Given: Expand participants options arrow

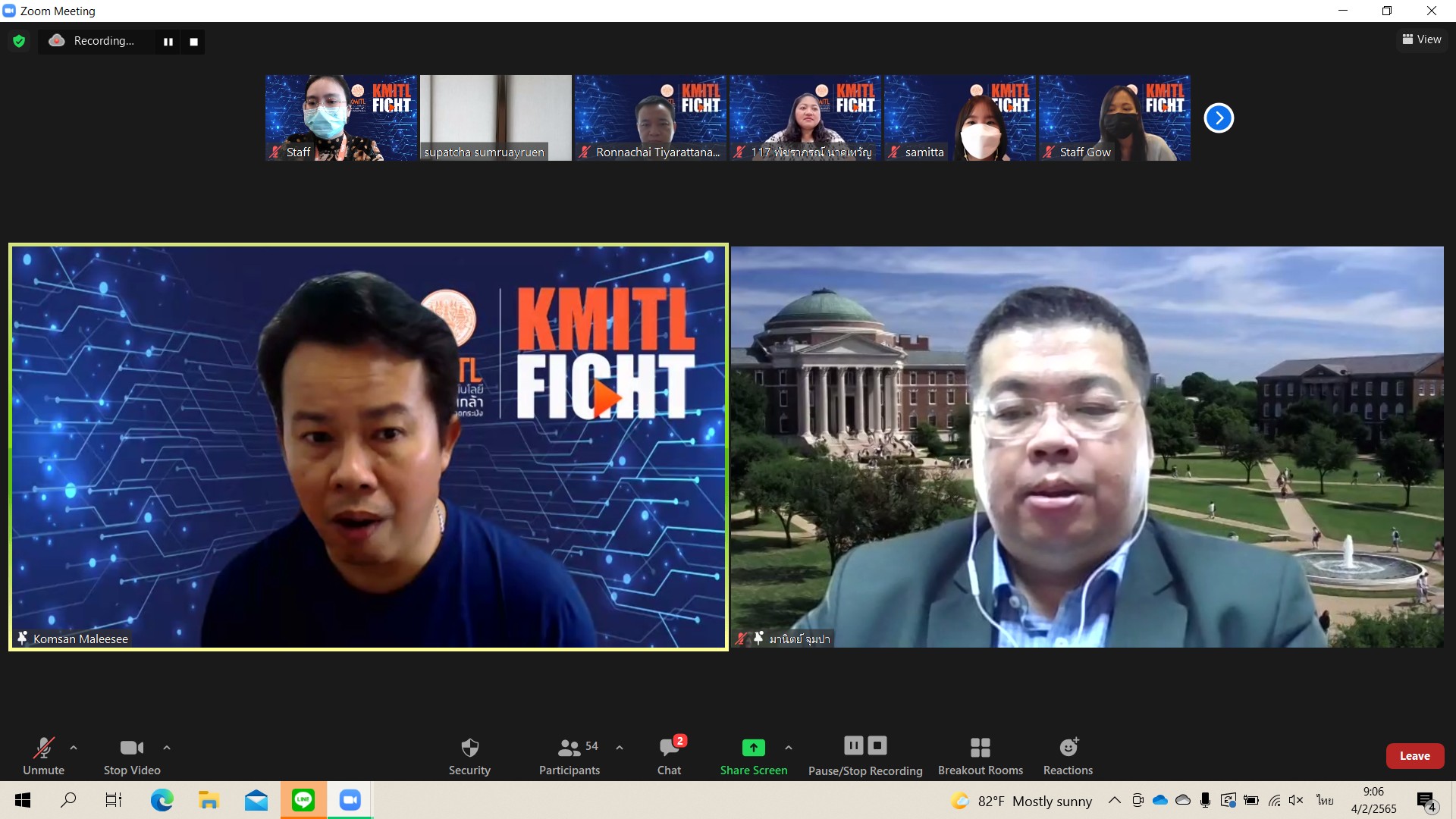Looking at the screenshot, I should coord(620,748).
